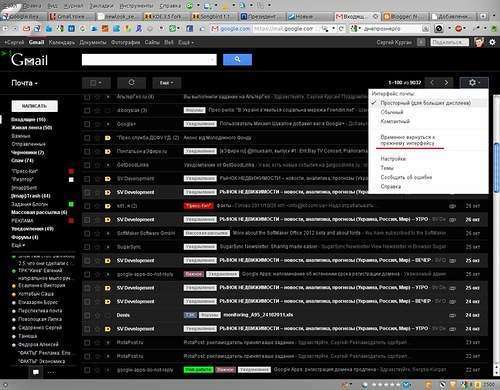Screen dimensions: 500x390
Task: Expand the select-all checkbox dropdown
Action: coord(96,83)
